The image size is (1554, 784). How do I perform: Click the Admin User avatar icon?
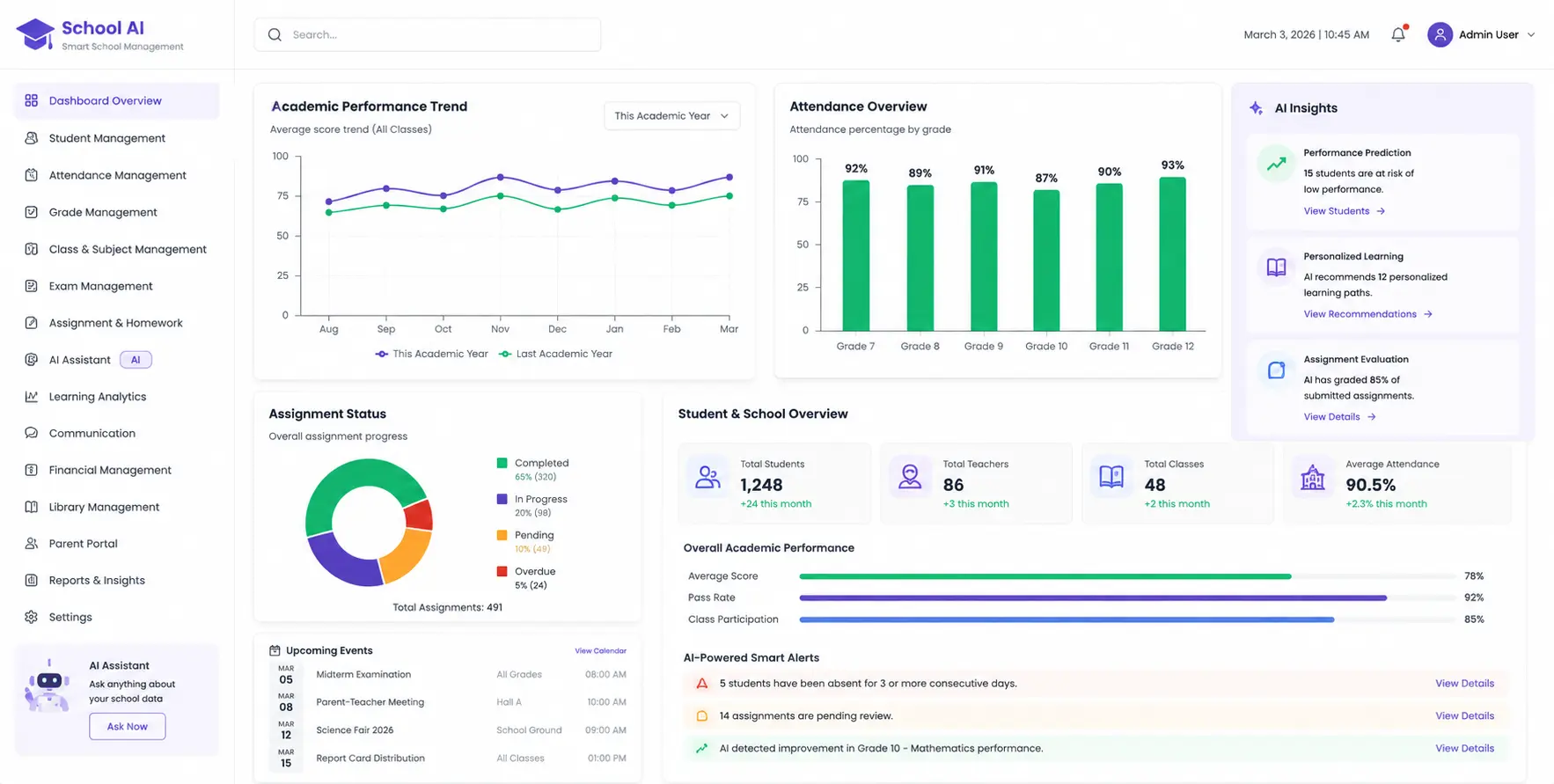pyautogui.click(x=1440, y=34)
